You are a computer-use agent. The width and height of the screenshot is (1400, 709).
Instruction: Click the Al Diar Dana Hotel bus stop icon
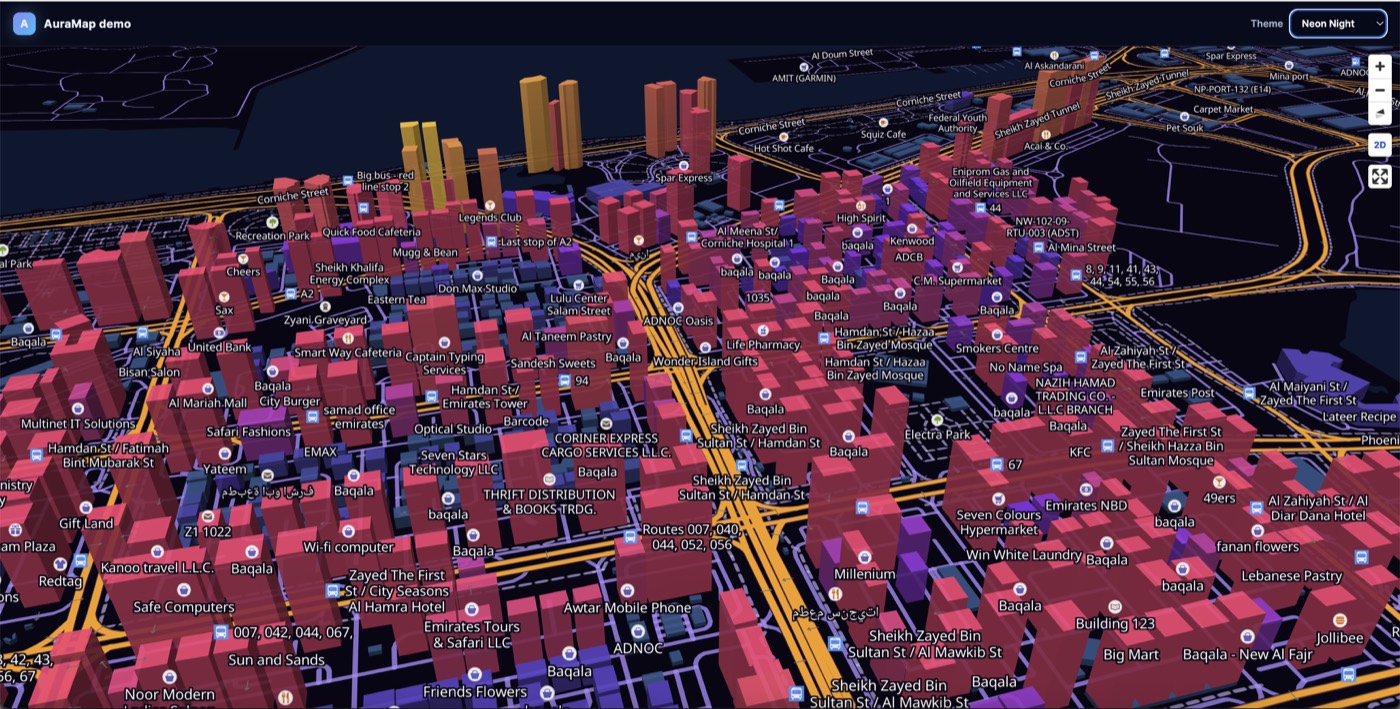coord(1255,508)
